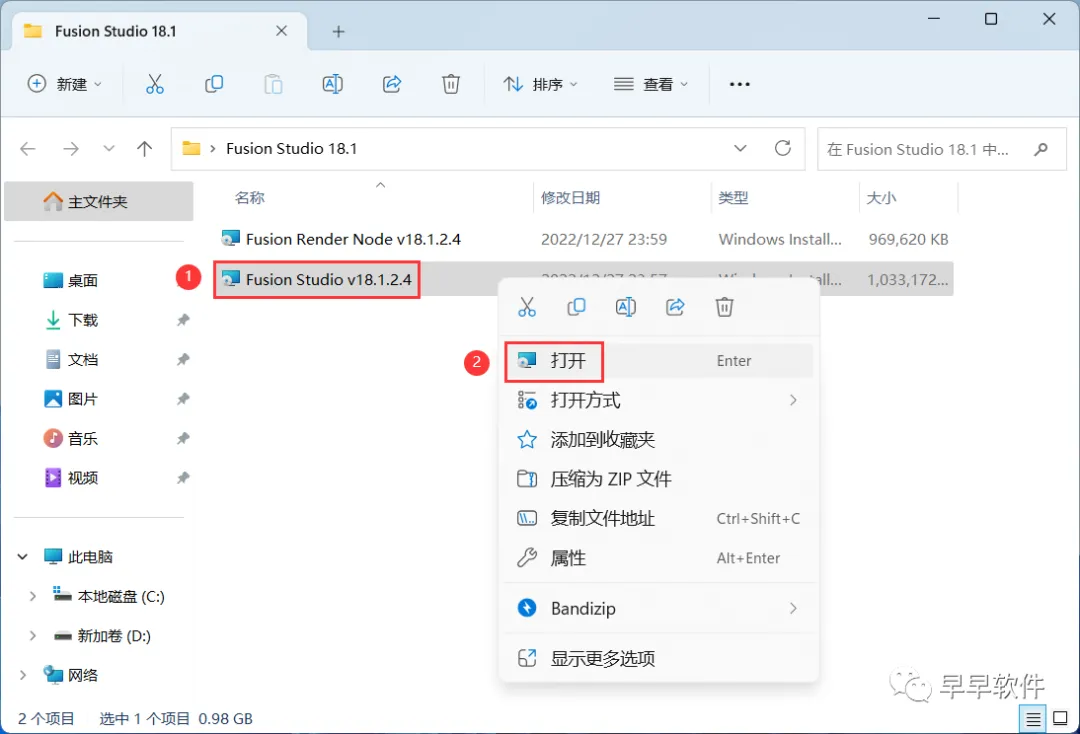Viewport: 1080px width, 734px height.
Task: Open the three-dot more options menu
Action: click(x=740, y=84)
